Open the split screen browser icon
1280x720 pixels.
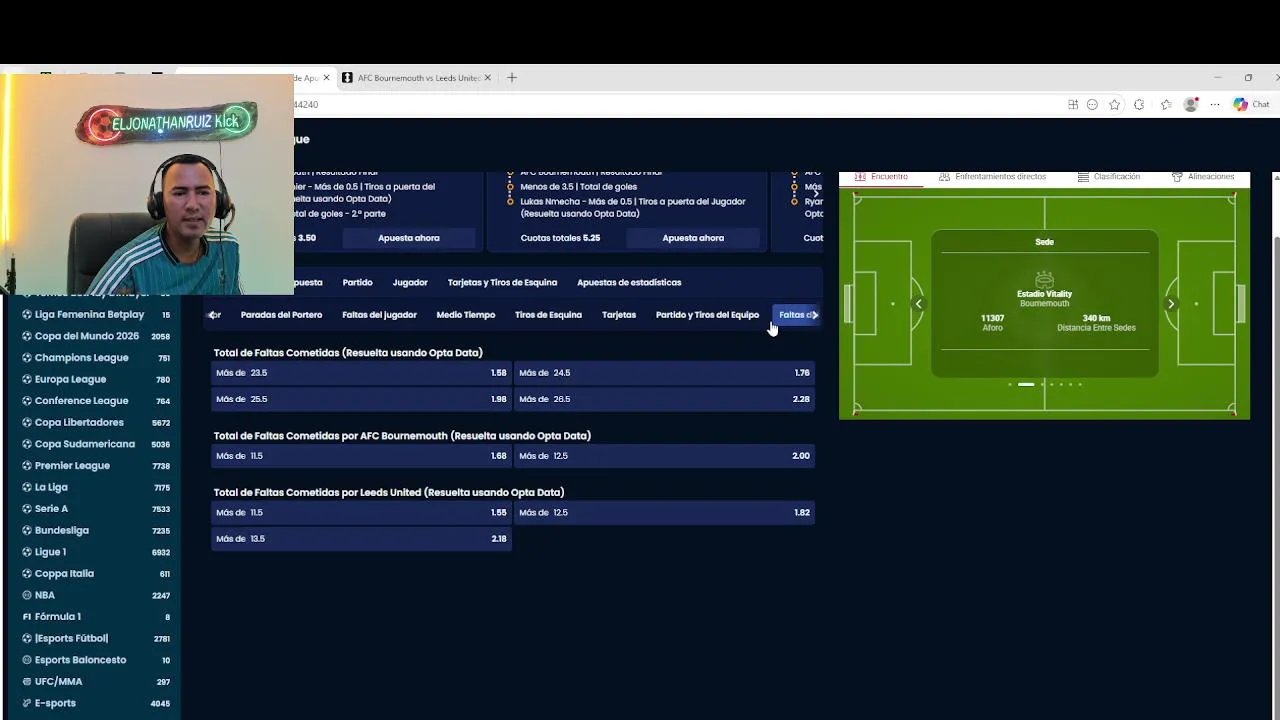pos(1073,104)
